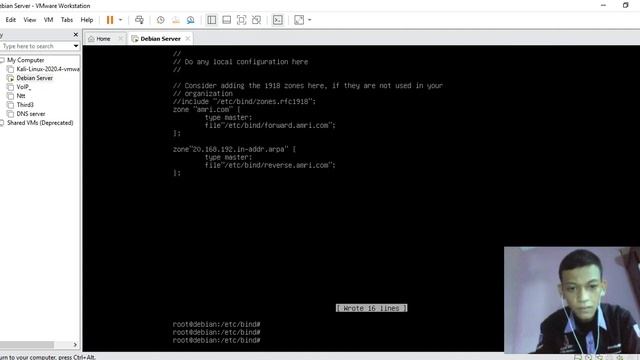Click the Suspend (pause) VM icon

[x=110, y=20]
